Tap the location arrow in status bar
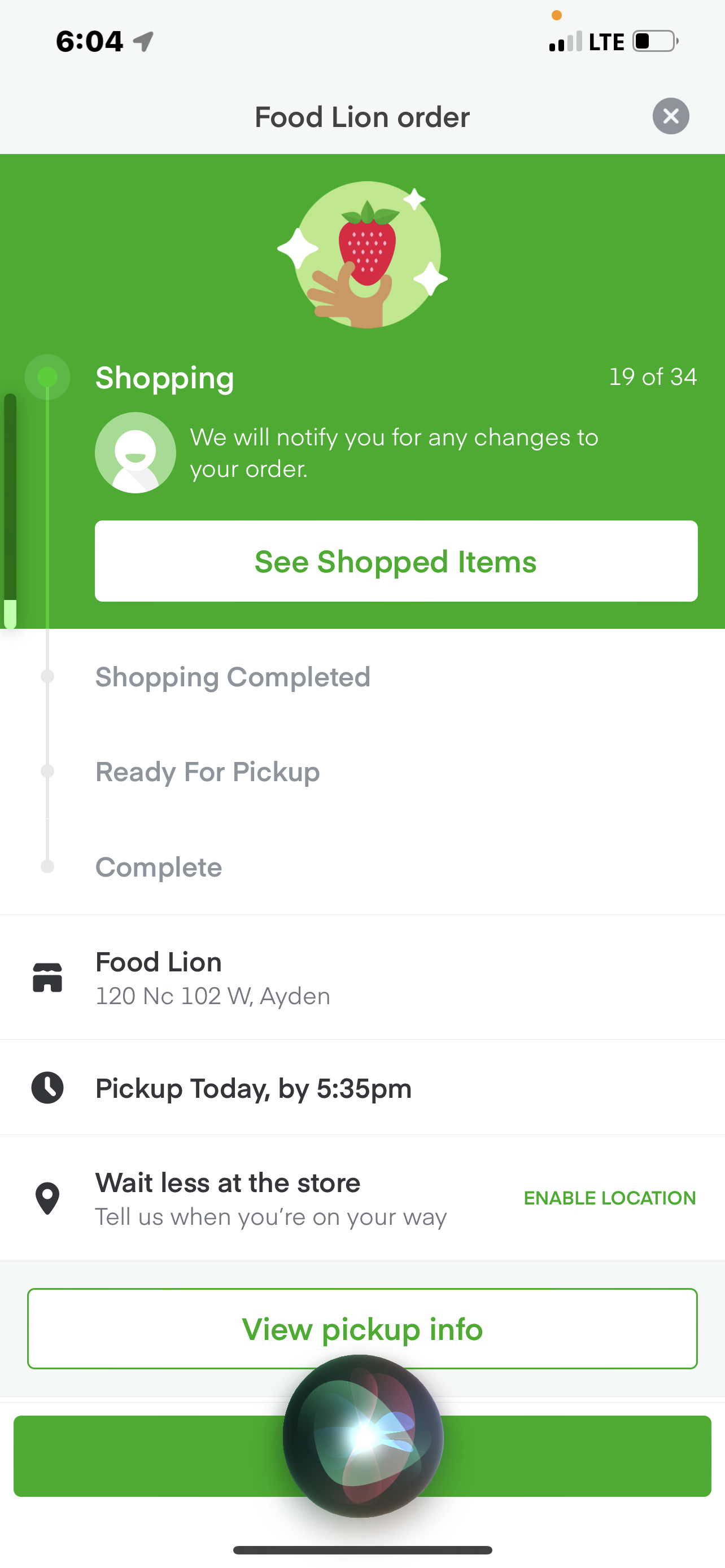 pyautogui.click(x=143, y=41)
